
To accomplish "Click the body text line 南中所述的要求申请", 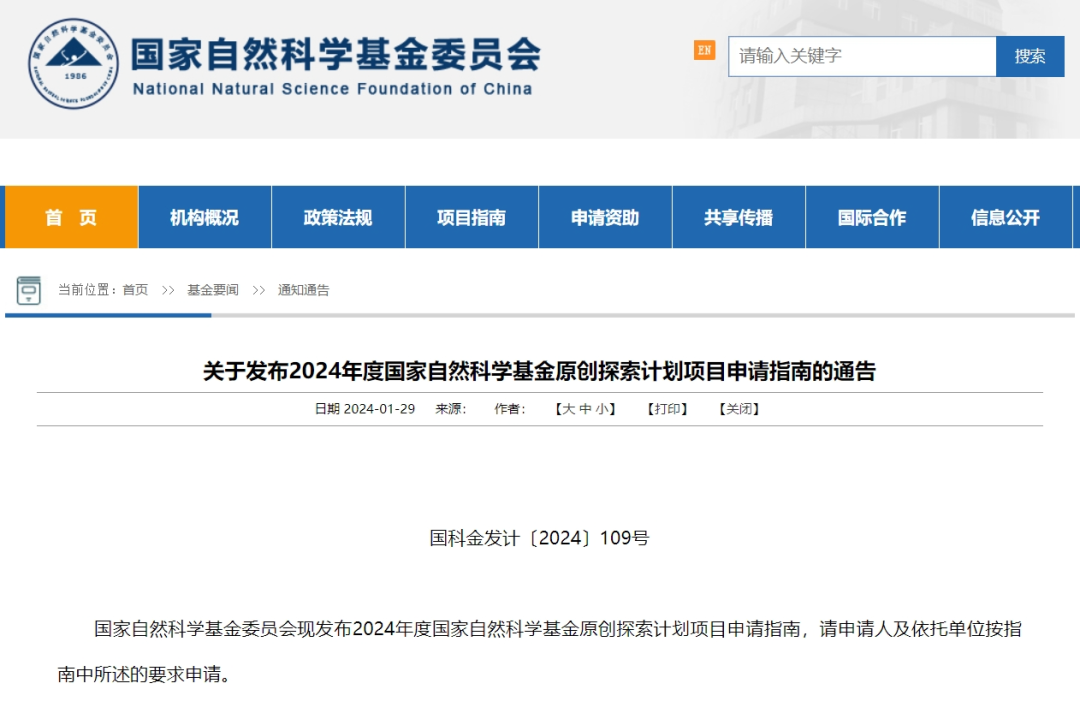I will (144, 674).
